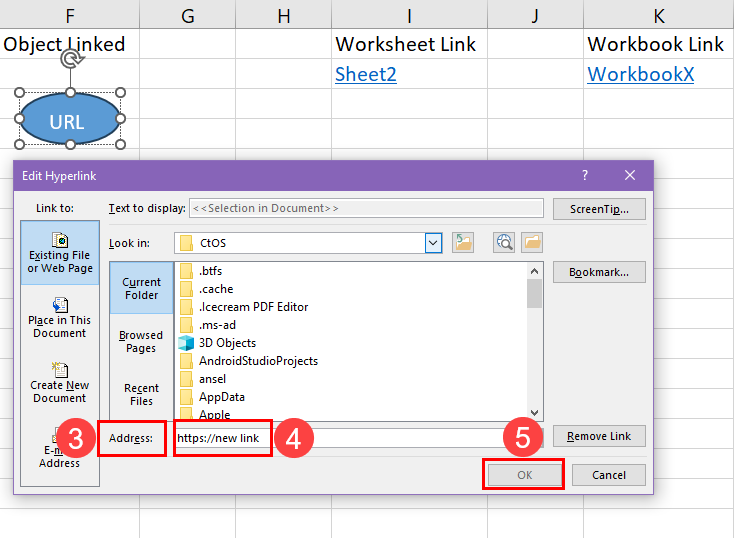
Task: Select column K header
Action: coord(659,15)
